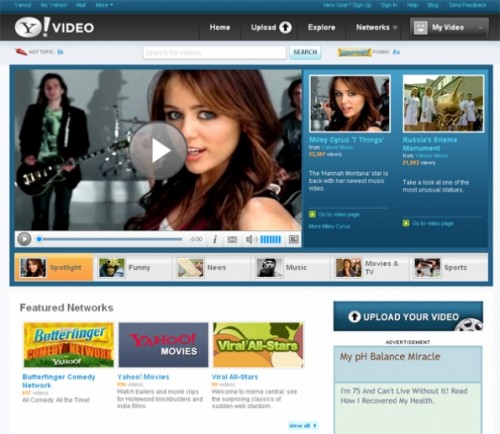Click the closed captions icon in player
The width and height of the screenshot is (500, 434).
[x=232, y=239]
